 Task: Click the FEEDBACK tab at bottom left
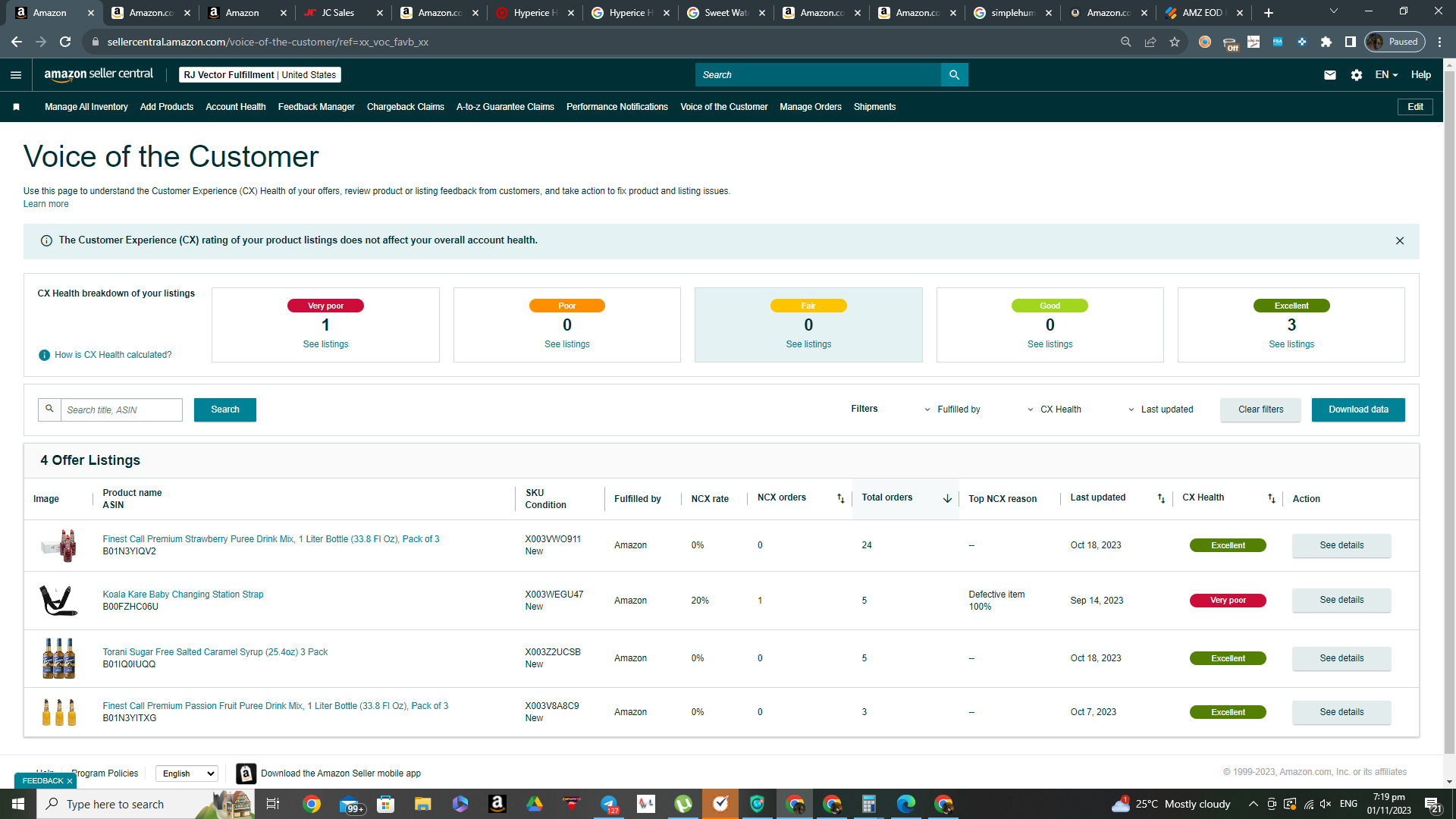point(46,781)
